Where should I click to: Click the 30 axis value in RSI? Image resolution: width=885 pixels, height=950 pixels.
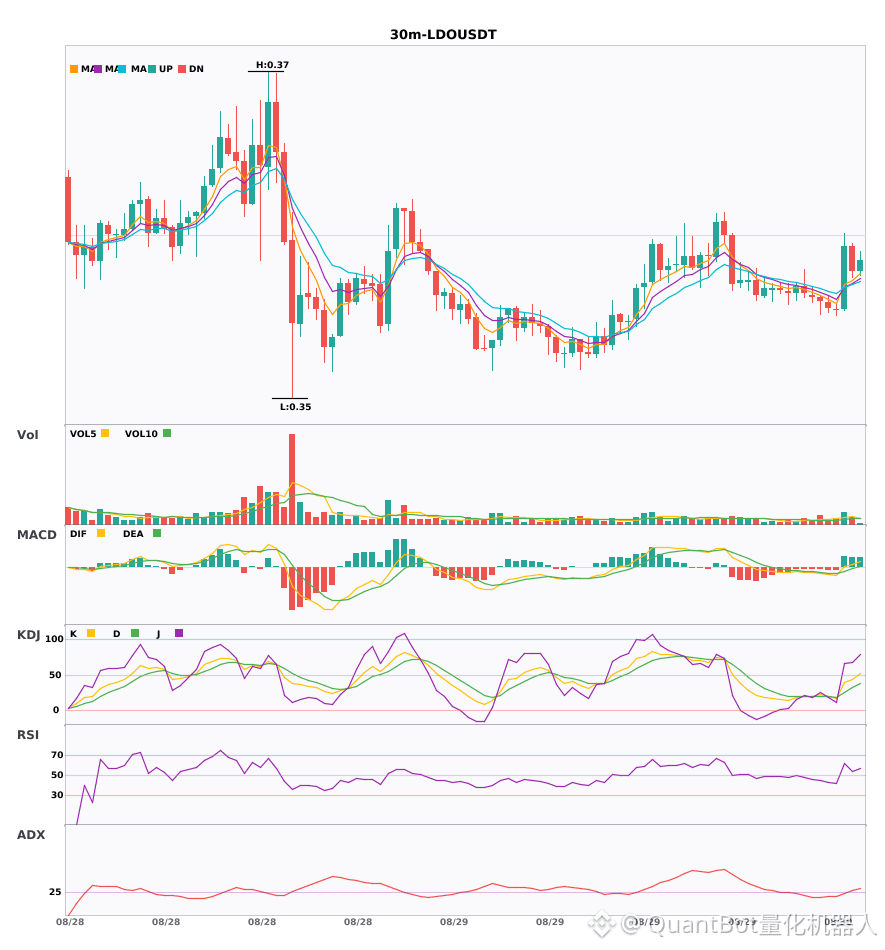click(57, 795)
